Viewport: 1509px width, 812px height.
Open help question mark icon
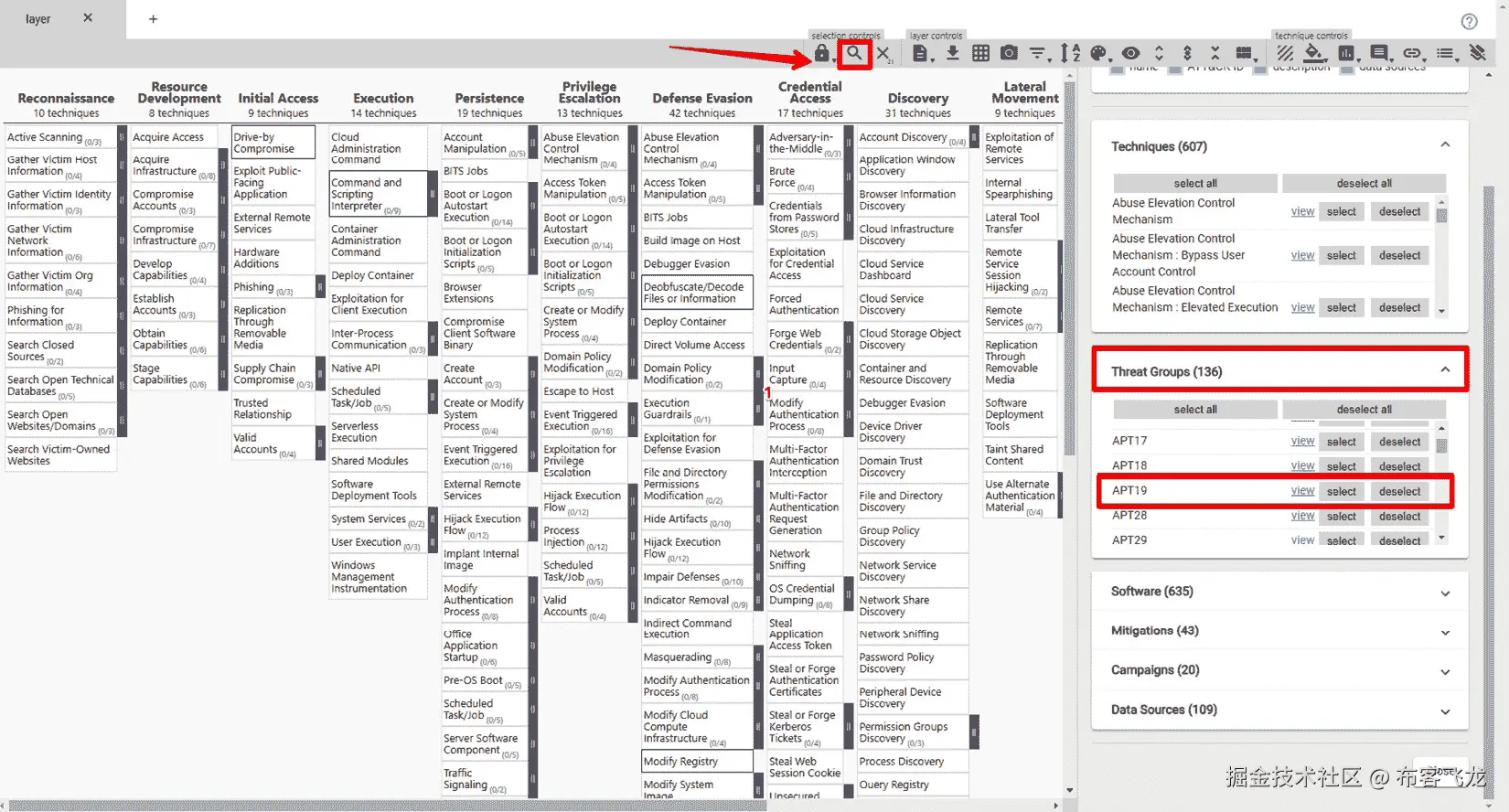coord(1469,22)
